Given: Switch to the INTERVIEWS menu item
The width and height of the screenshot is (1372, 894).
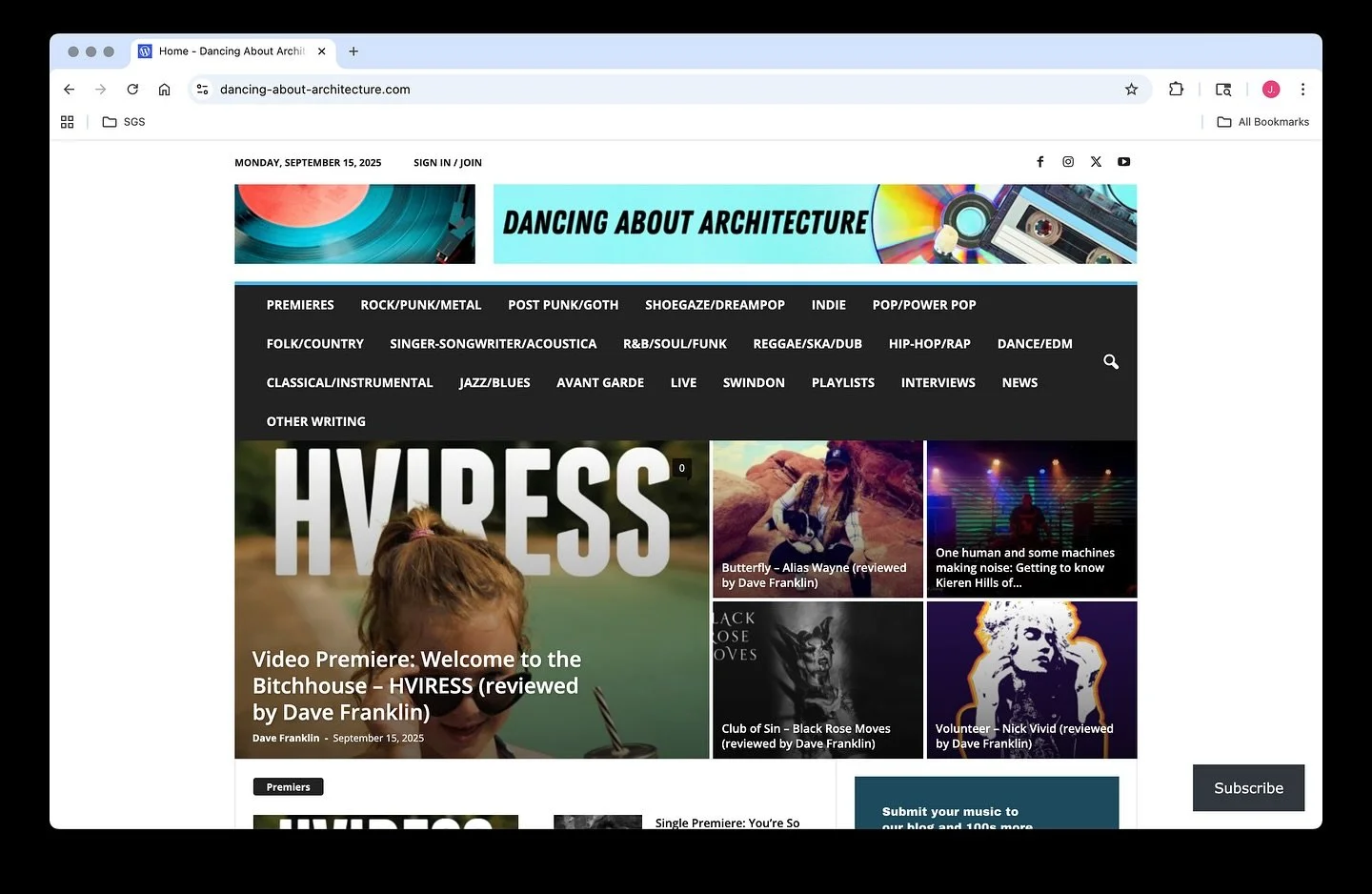Looking at the screenshot, I should [x=938, y=382].
